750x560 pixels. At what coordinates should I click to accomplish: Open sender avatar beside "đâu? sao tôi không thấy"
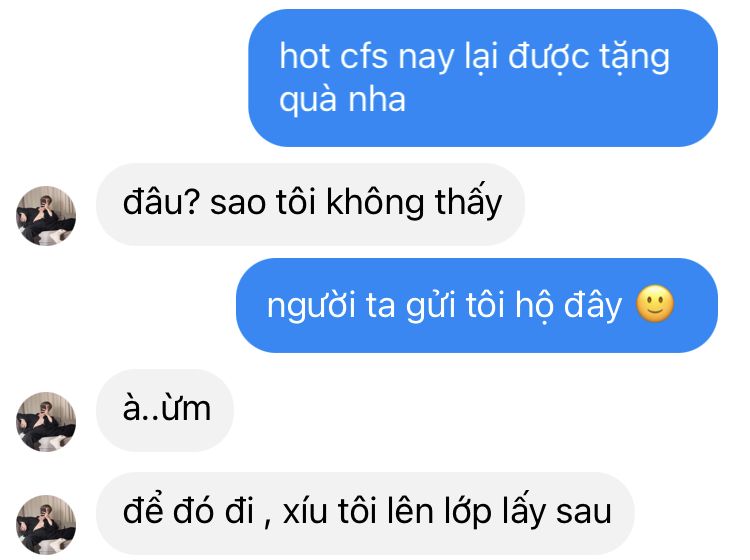click(46, 216)
